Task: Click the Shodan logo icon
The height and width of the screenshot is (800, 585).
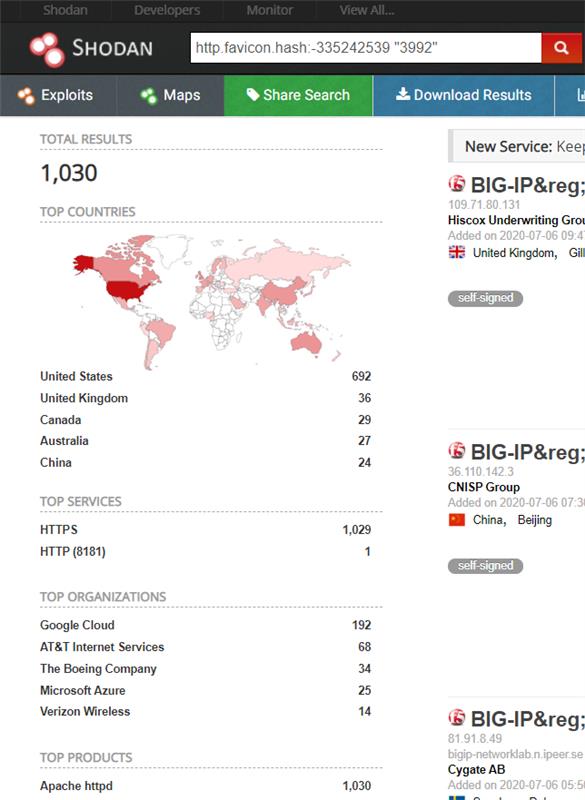Action: click(47, 49)
